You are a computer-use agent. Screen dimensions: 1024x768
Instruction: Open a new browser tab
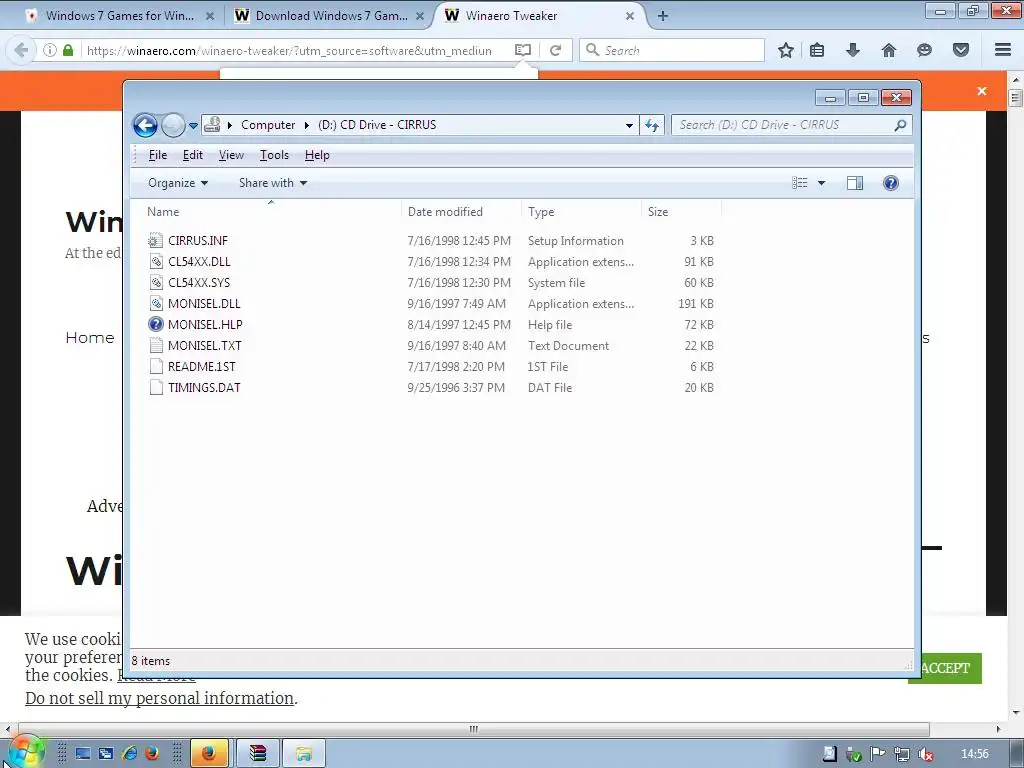(662, 16)
